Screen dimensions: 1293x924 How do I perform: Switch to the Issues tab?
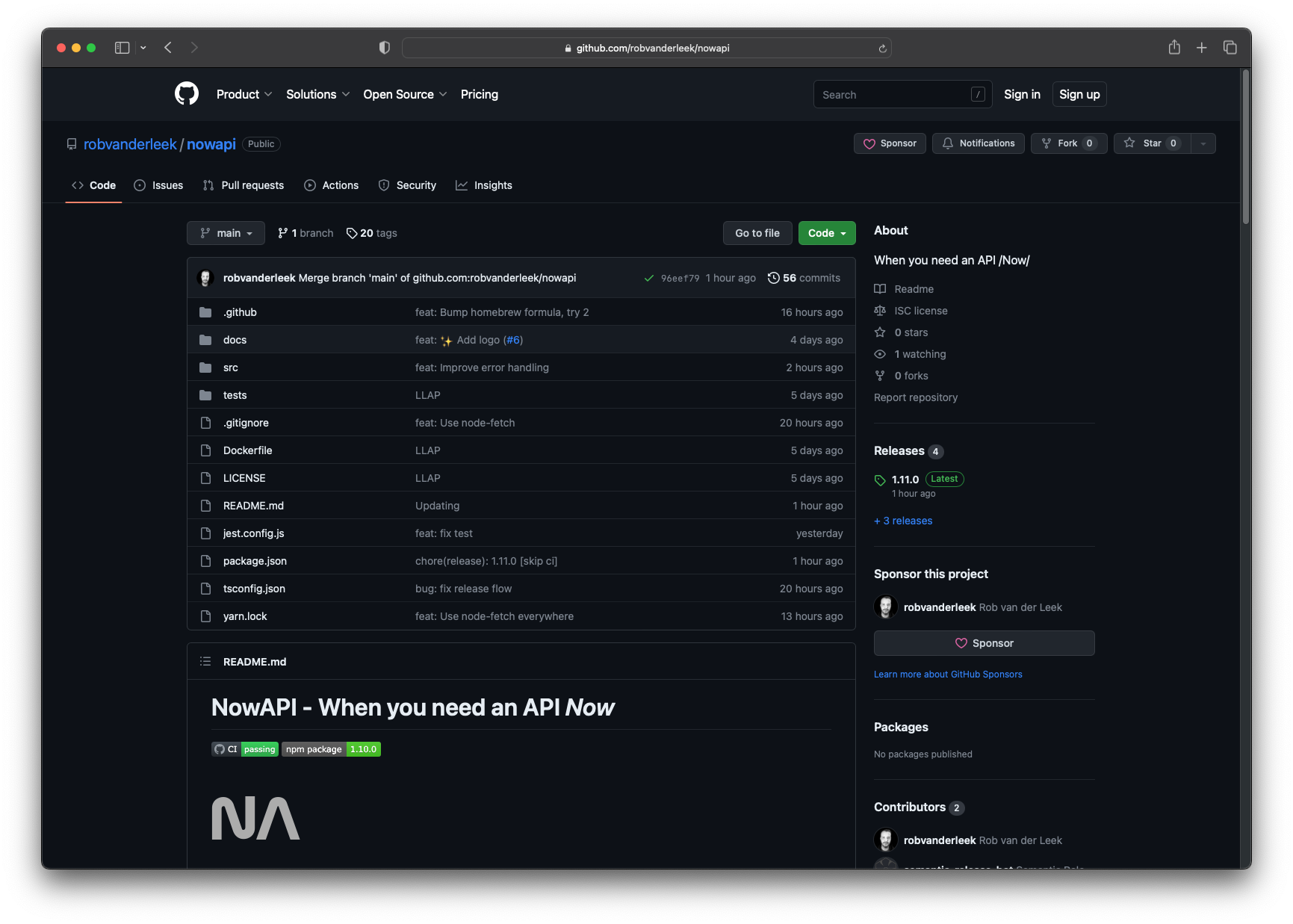tap(158, 185)
